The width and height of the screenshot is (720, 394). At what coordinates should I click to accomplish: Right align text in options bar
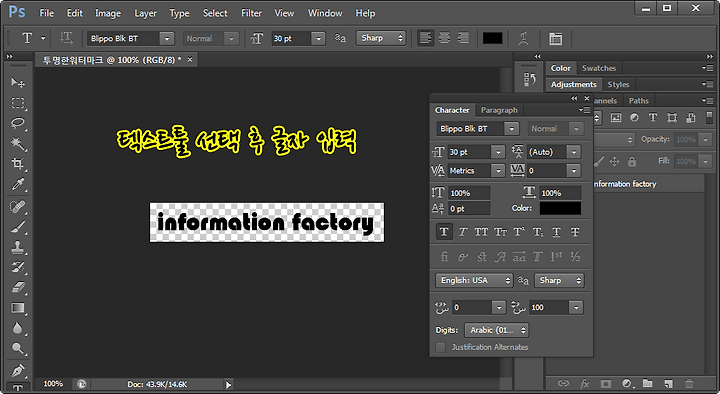pyautogui.click(x=463, y=38)
